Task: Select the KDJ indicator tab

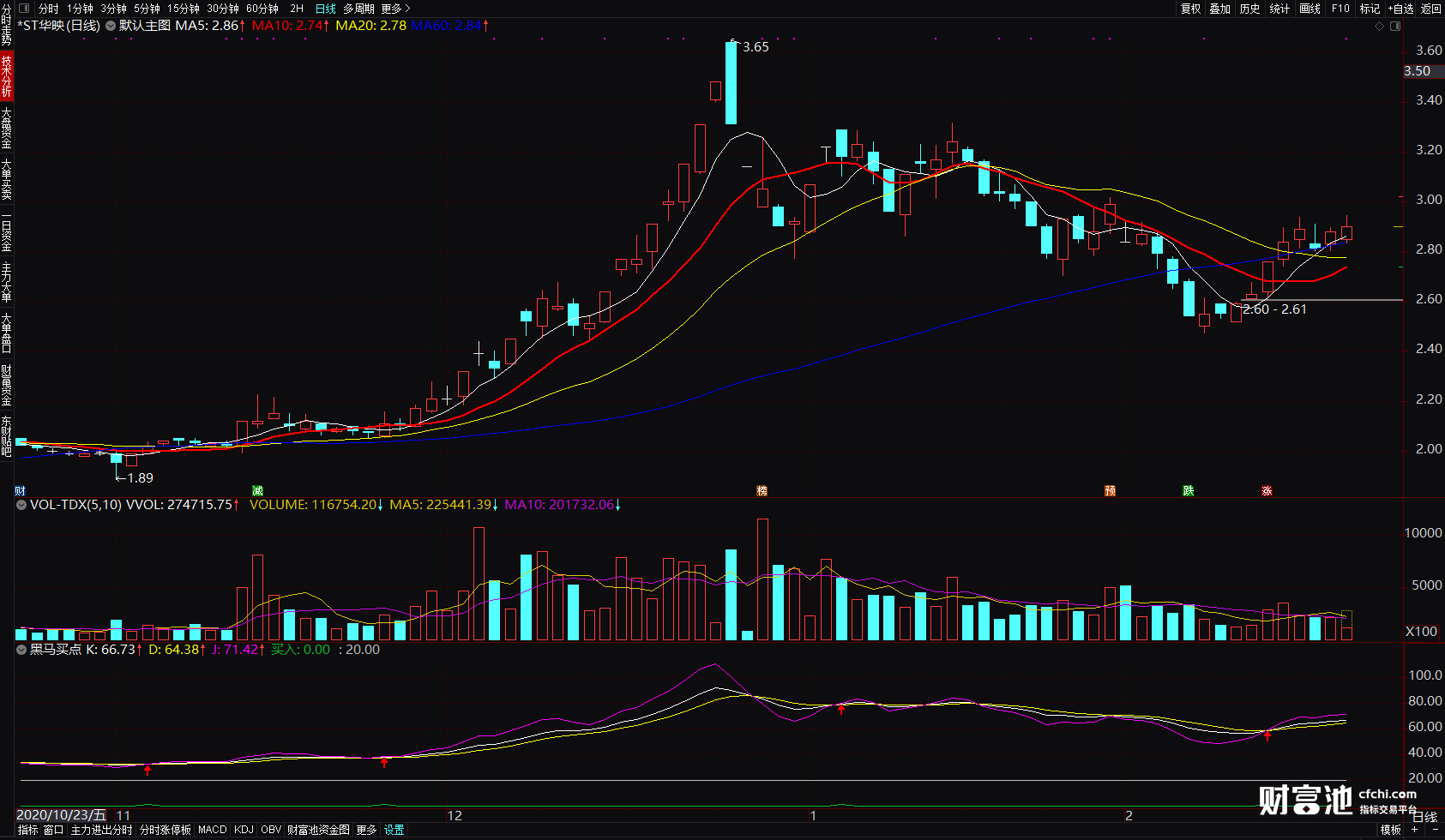Action: pos(244,830)
